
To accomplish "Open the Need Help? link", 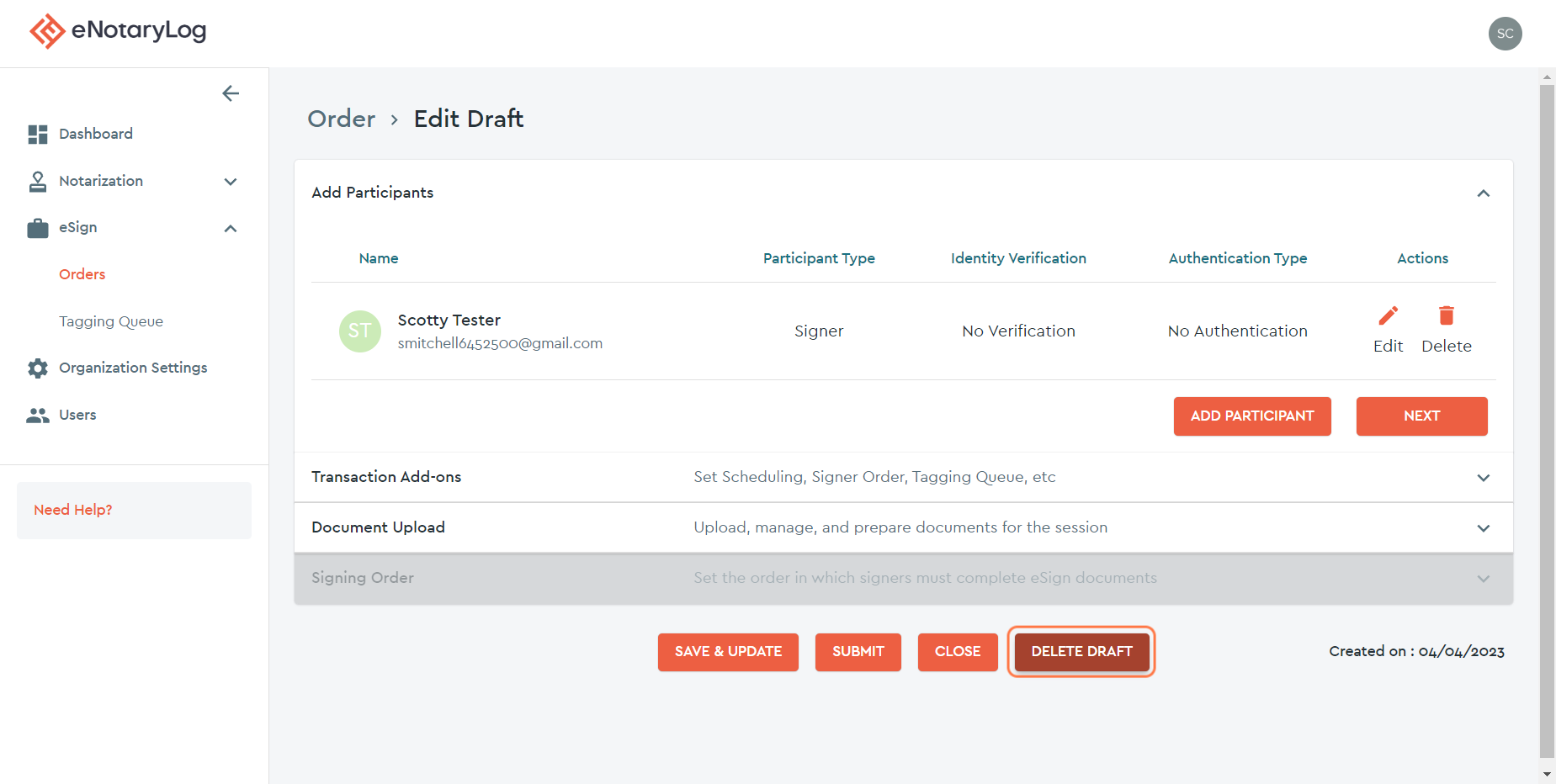I will tap(73, 510).
